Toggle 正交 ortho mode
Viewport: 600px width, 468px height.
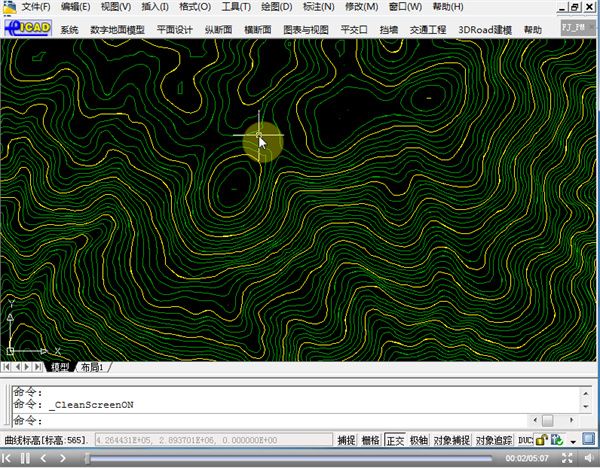point(395,440)
